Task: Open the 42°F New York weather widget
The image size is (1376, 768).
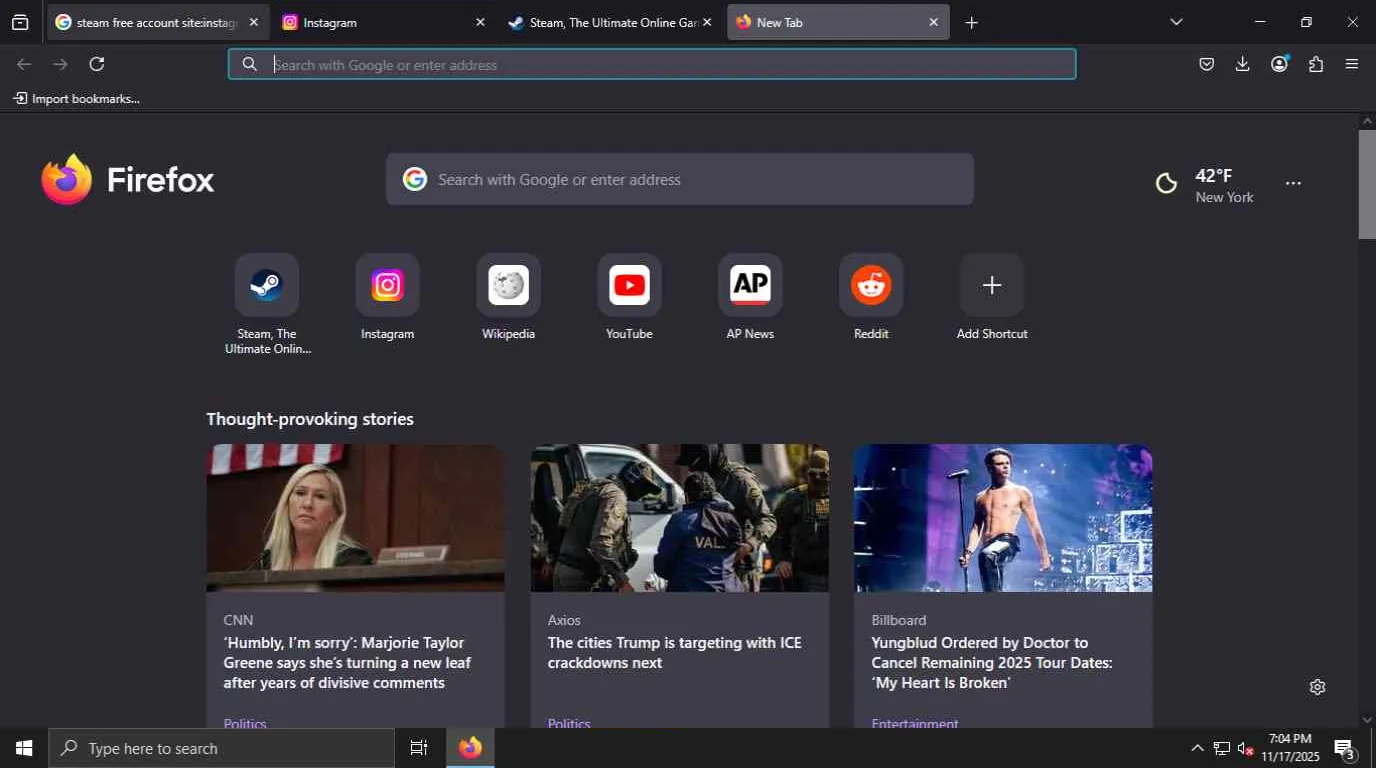Action: click(1206, 185)
